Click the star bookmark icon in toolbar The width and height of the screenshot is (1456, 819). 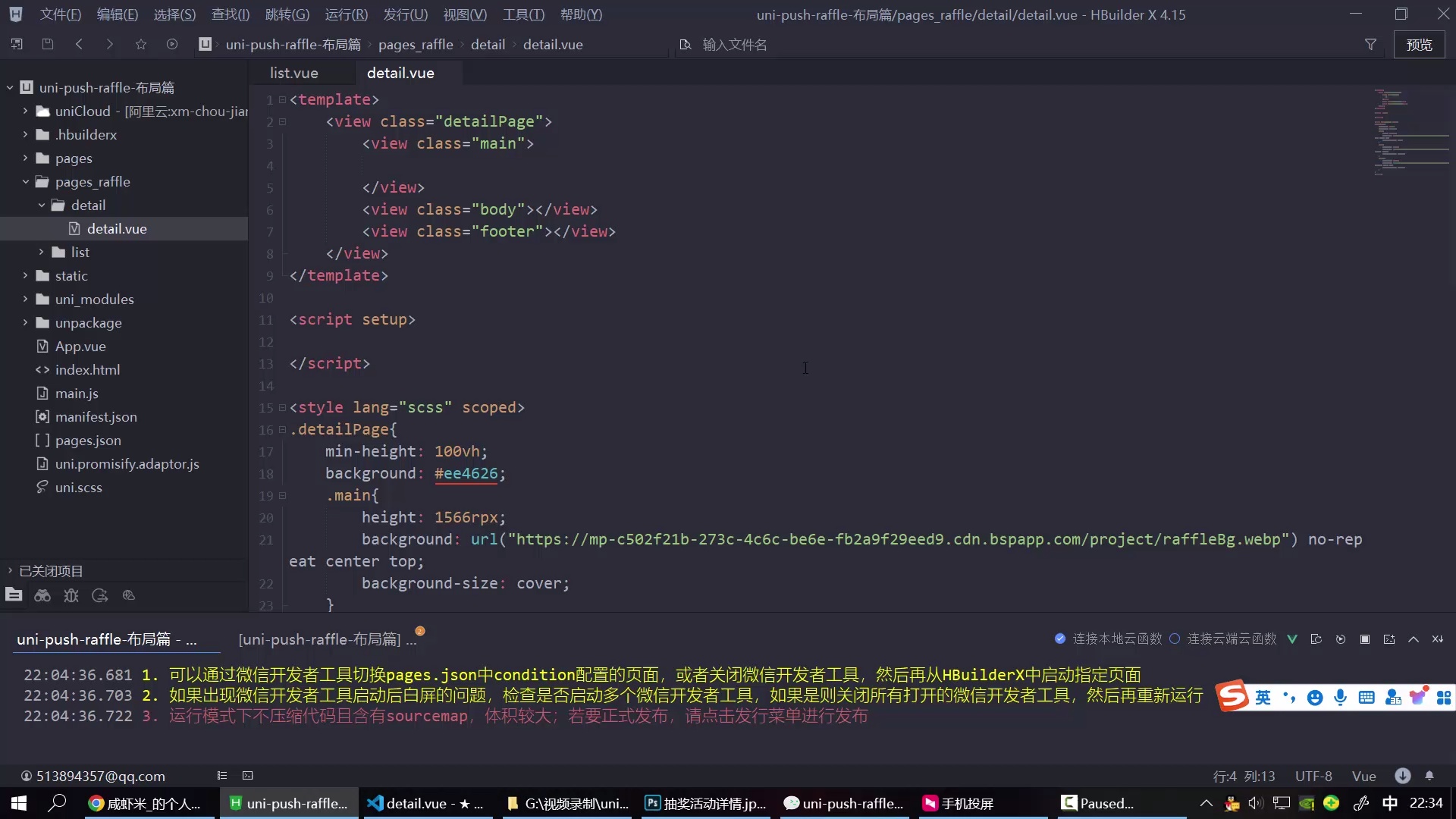(x=141, y=45)
